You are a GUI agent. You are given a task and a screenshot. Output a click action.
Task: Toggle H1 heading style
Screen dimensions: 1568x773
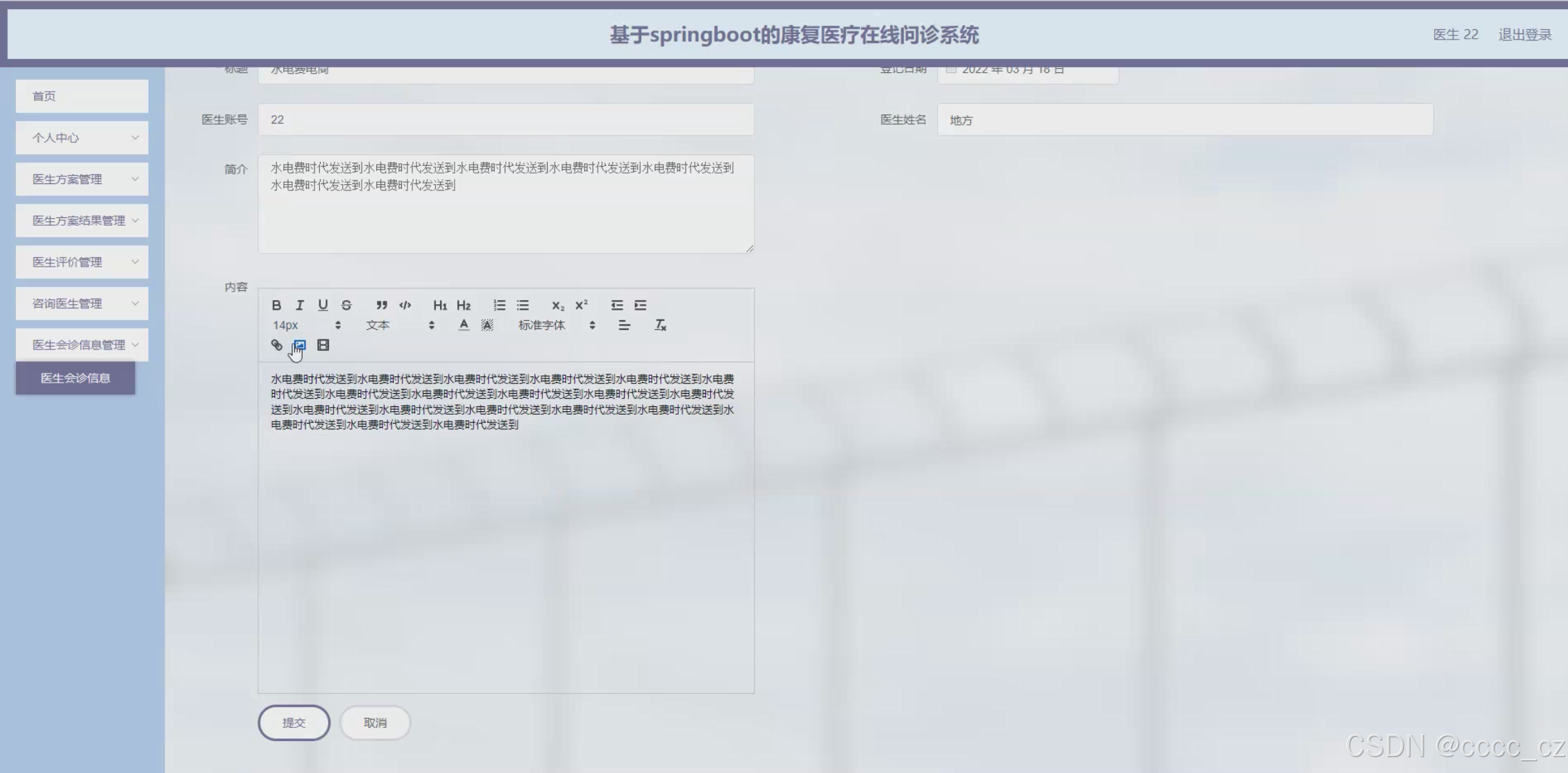point(440,305)
